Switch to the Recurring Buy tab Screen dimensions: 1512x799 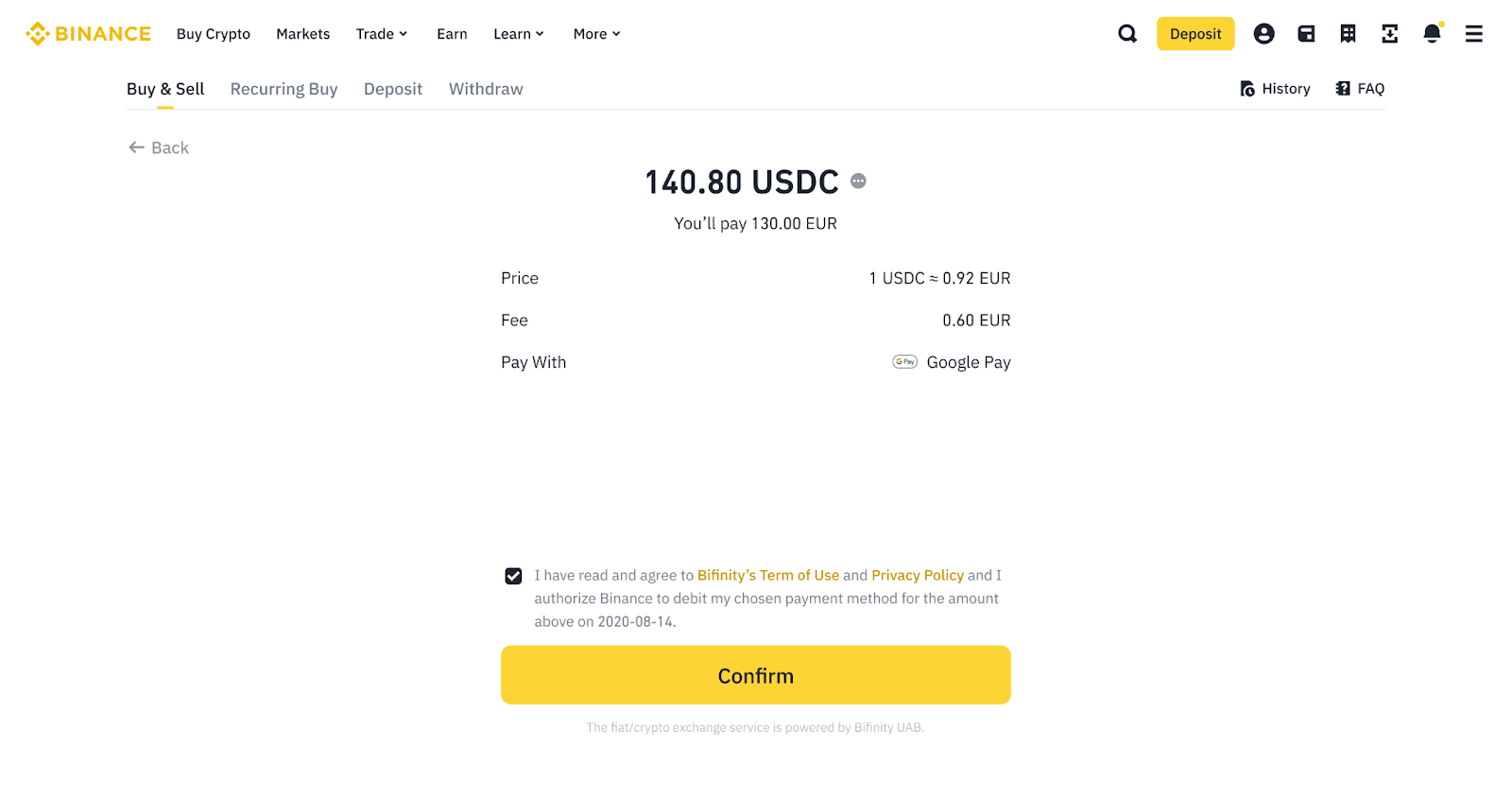283,89
